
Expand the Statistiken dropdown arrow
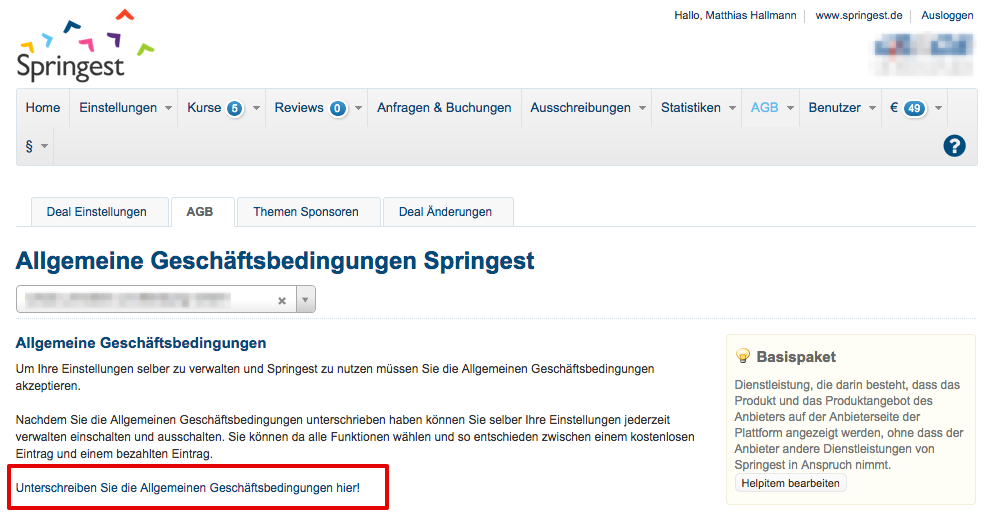732,108
